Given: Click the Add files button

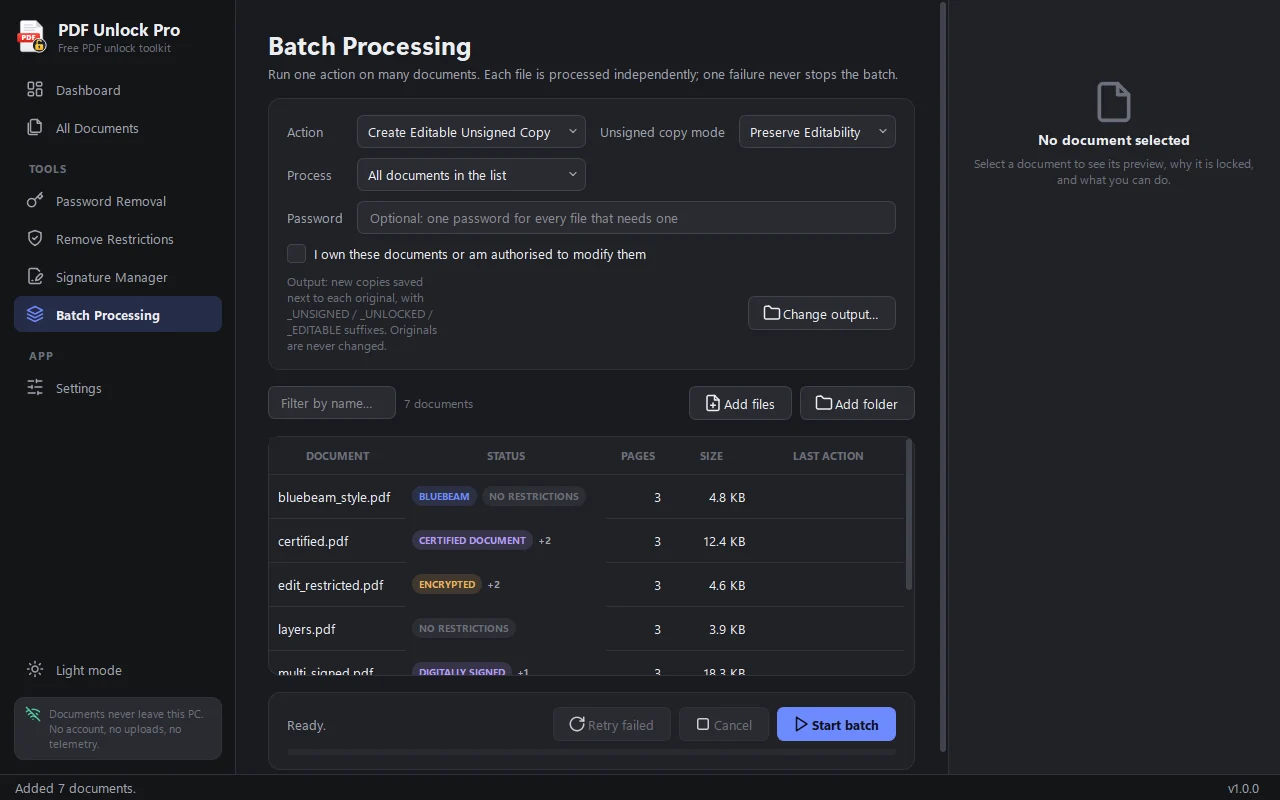Looking at the screenshot, I should (x=740, y=403).
